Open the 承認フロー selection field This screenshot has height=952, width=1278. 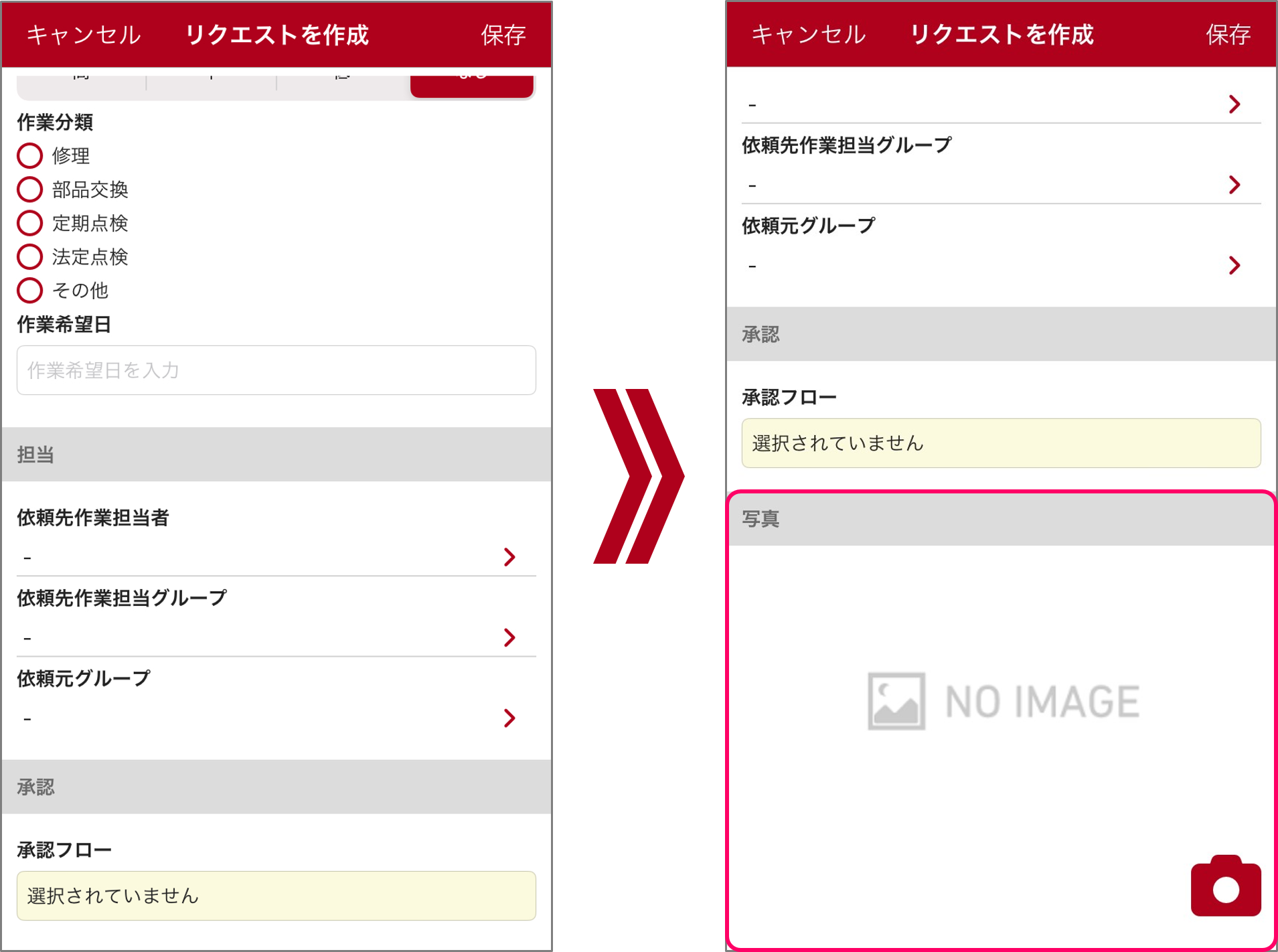pos(276,895)
